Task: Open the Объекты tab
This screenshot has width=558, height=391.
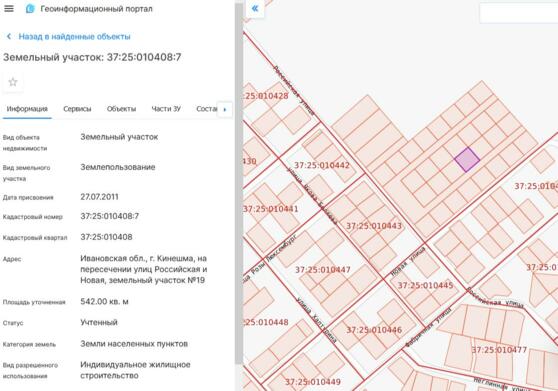Action: click(x=121, y=109)
